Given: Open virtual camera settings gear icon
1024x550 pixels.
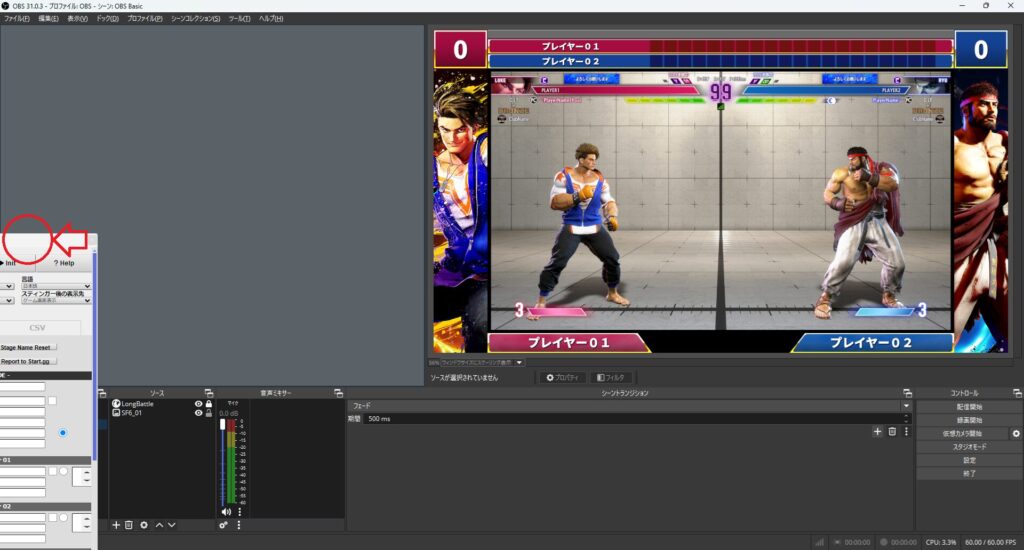Looking at the screenshot, I should click(x=1016, y=433).
